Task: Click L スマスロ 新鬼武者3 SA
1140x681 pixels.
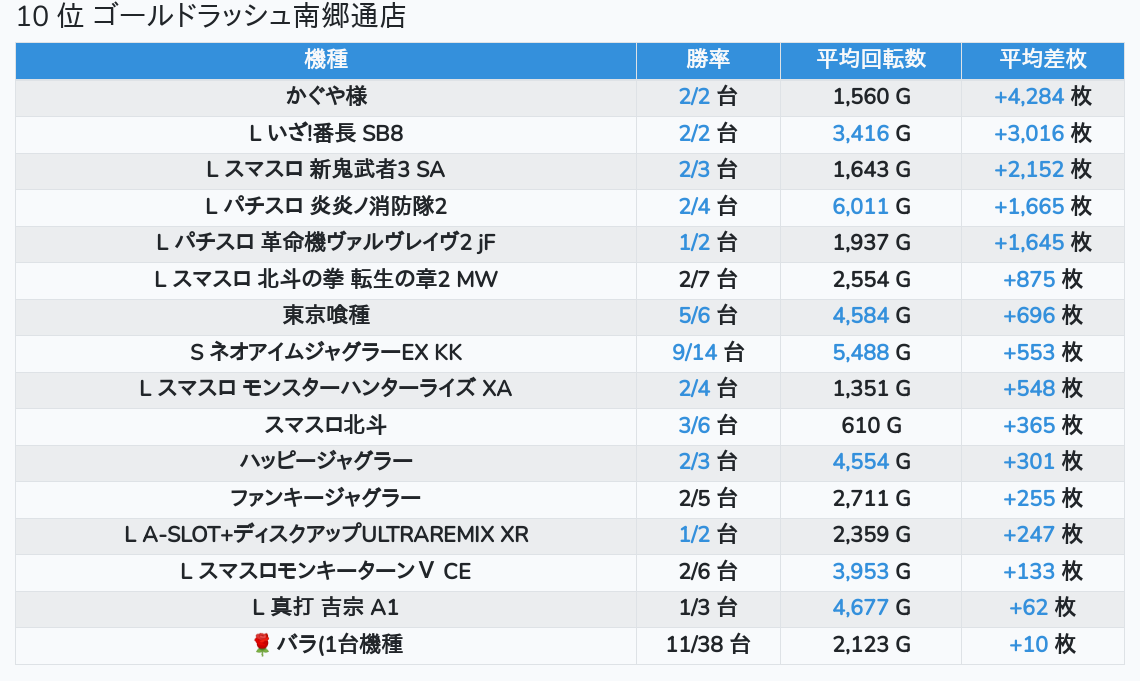Action: [326, 170]
